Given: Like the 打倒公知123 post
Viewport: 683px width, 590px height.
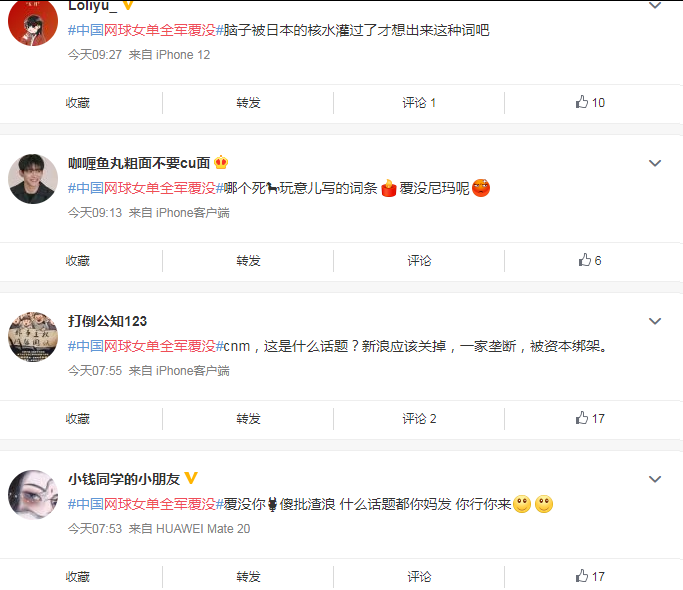Looking at the screenshot, I should coord(590,418).
